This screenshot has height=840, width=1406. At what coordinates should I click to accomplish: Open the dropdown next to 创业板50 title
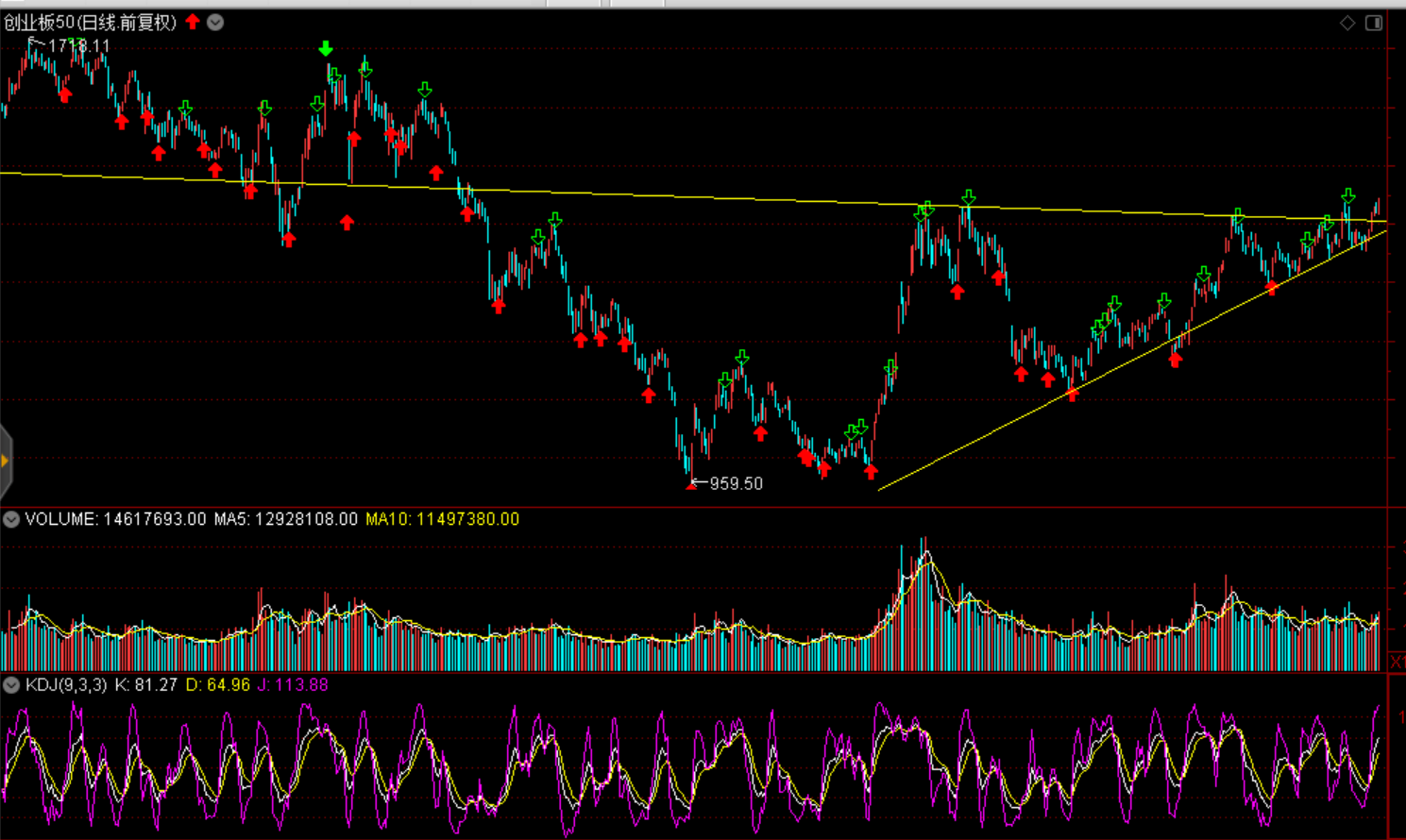tap(215, 22)
